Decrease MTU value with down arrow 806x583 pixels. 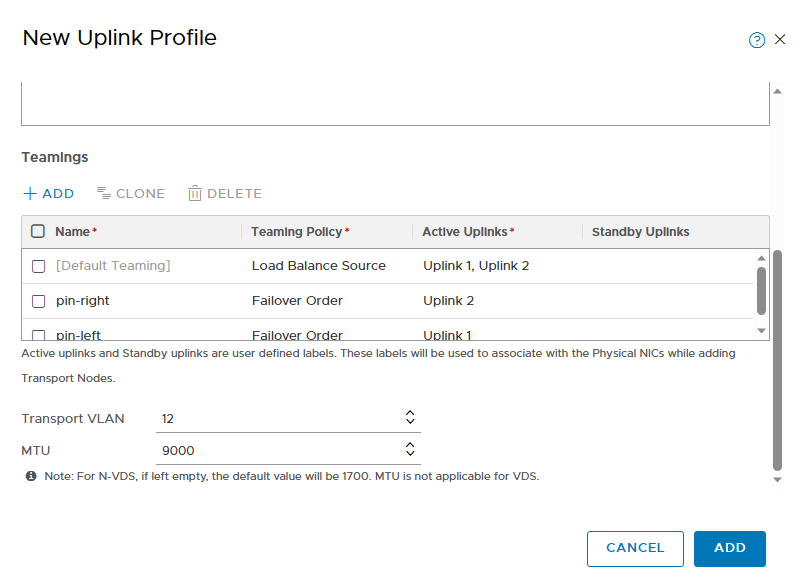pyautogui.click(x=410, y=453)
